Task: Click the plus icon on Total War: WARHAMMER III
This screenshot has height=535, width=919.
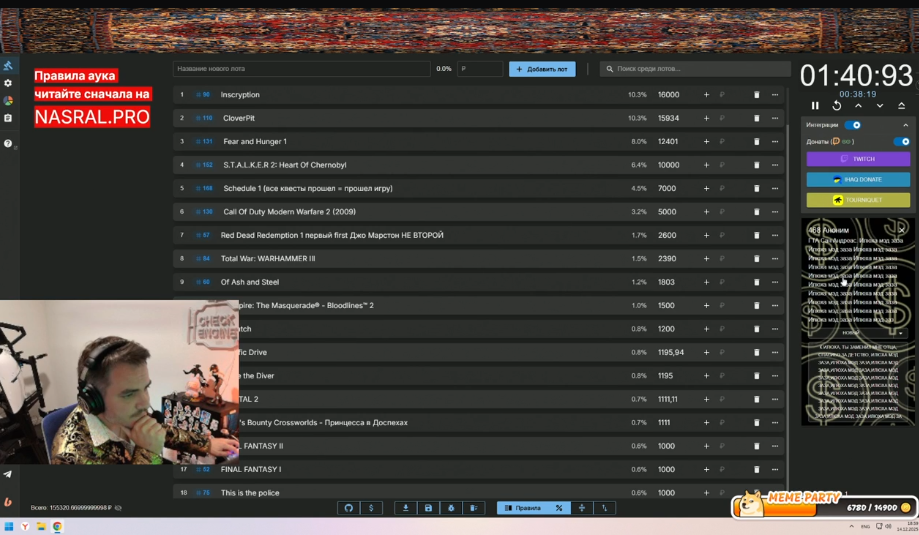Action: tap(706, 258)
